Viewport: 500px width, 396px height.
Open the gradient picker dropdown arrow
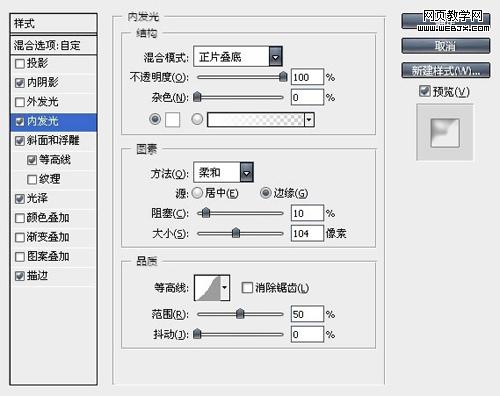pyautogui.click(x=309, y=120)
